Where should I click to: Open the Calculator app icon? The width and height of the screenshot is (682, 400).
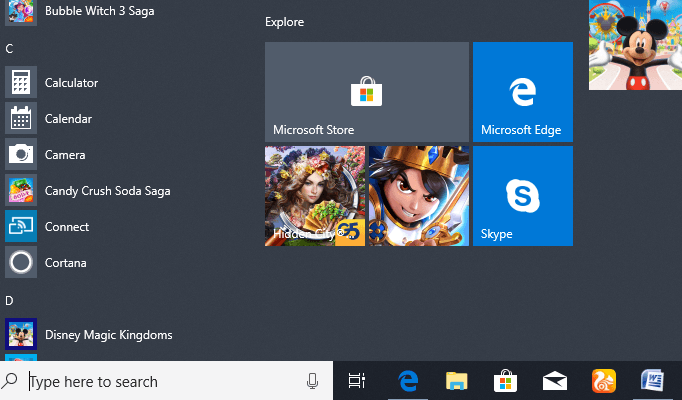(x=21, y=82)
